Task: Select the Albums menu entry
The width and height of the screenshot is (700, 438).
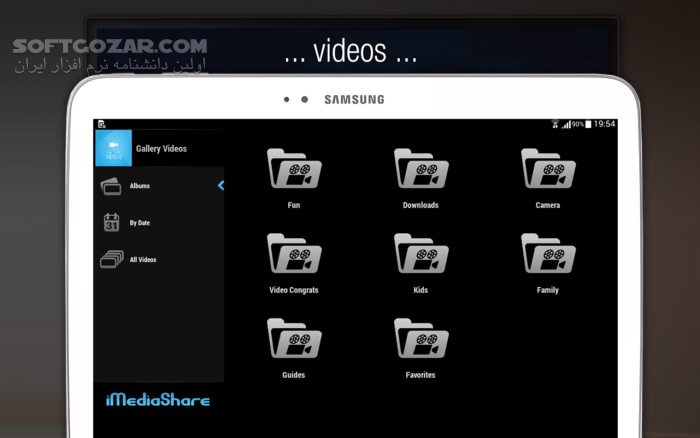Action: pyautogui.click(x=140, y=186)
